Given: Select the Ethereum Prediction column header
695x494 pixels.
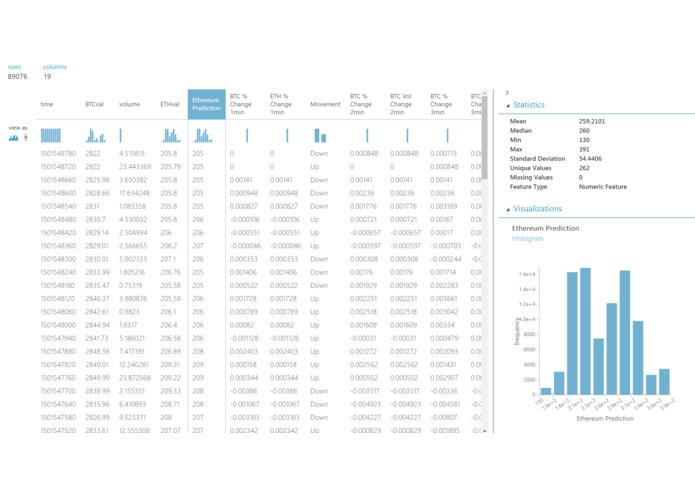Looking at the screenshot, I should (x=207, y=104).
